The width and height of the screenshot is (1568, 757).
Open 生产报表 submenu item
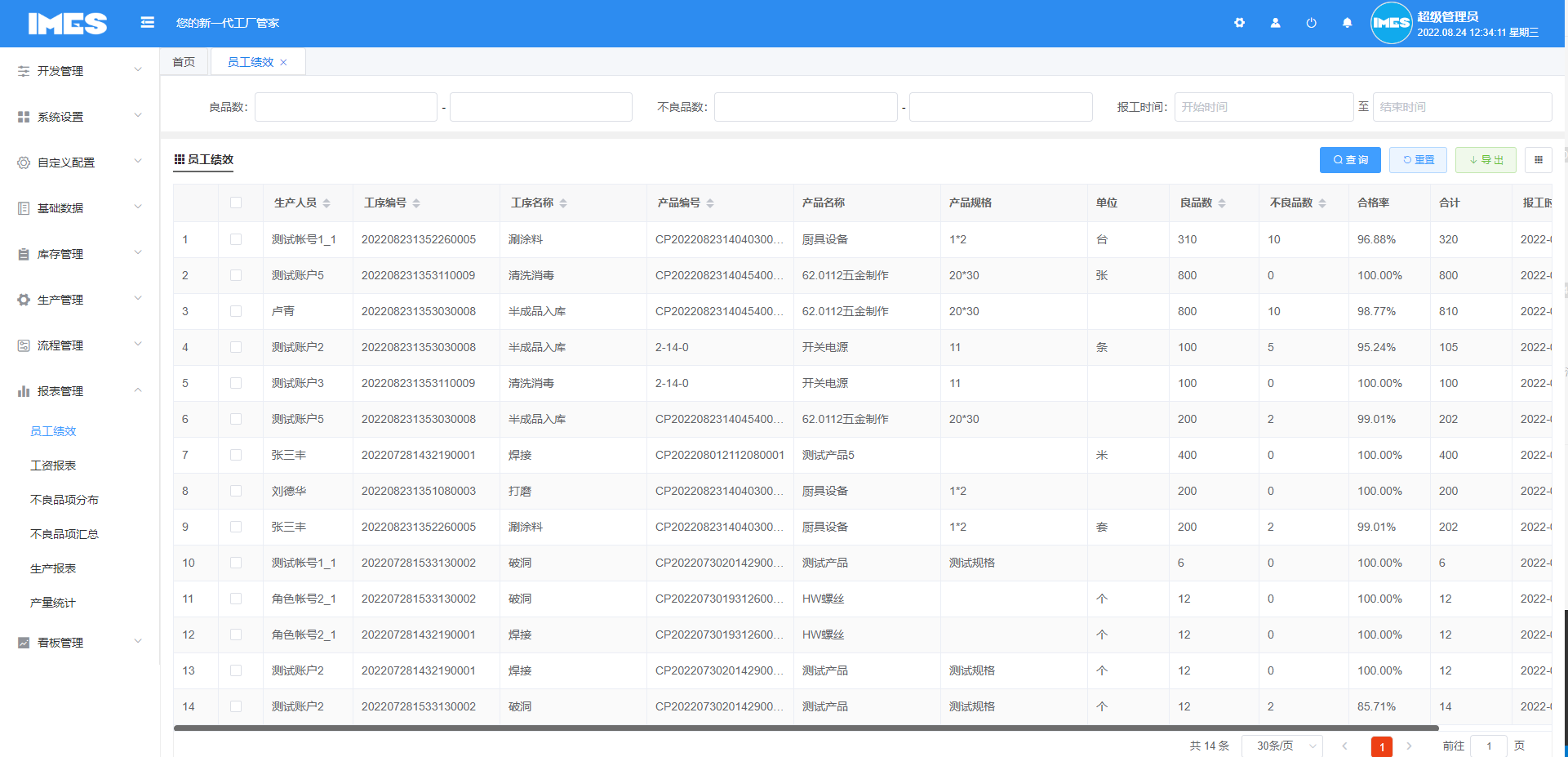(53, 568)
